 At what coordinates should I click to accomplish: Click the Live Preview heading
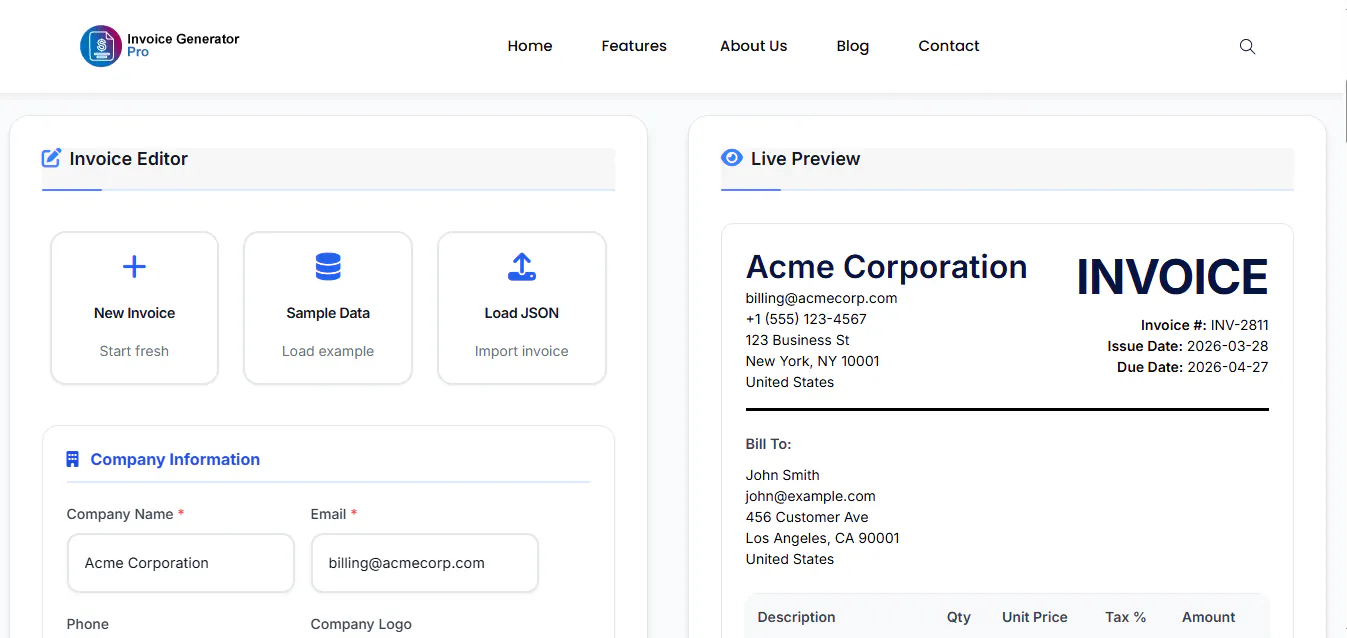(x=805, y=158)
